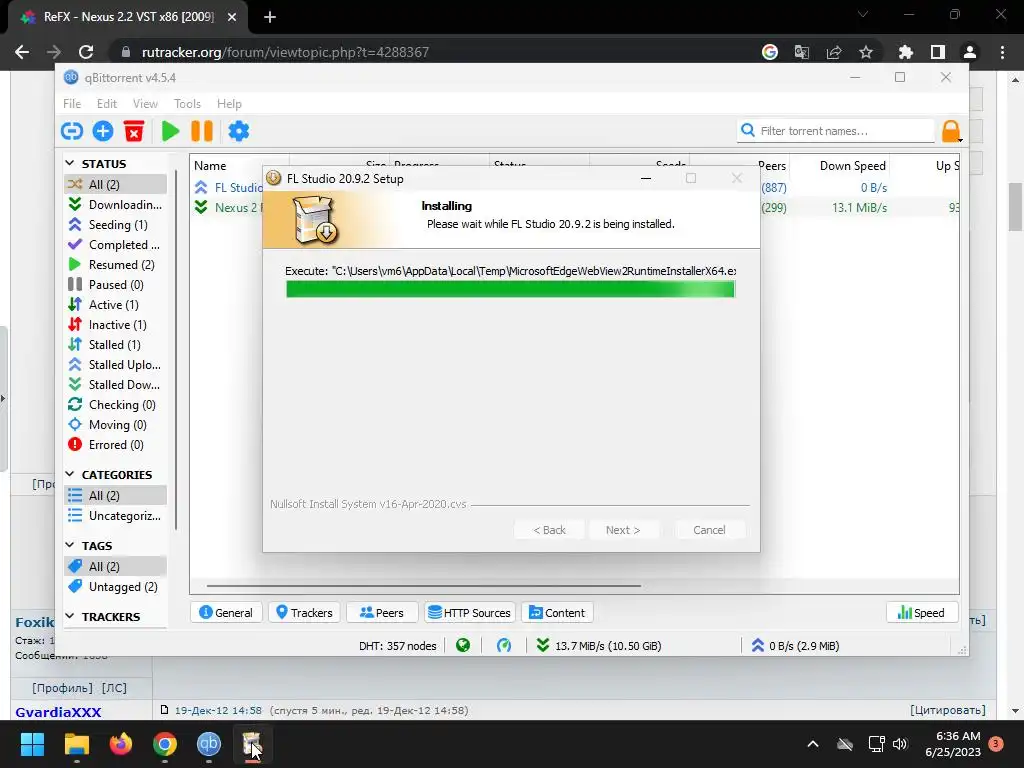Open the File menu in qBittorrent

pos(72,104)
